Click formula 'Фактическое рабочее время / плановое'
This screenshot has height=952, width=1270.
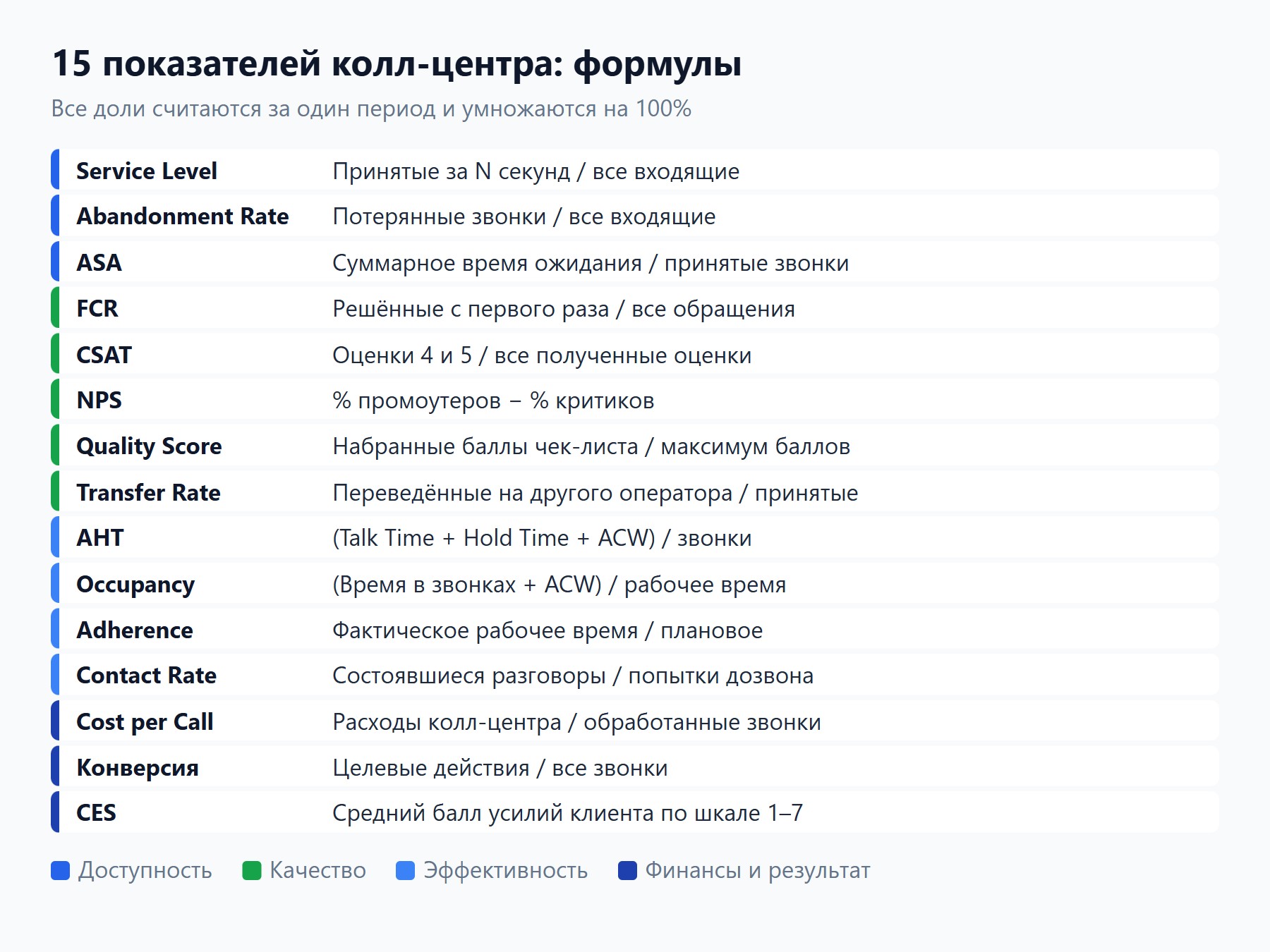pyautogui.click(x=548, y=630)
